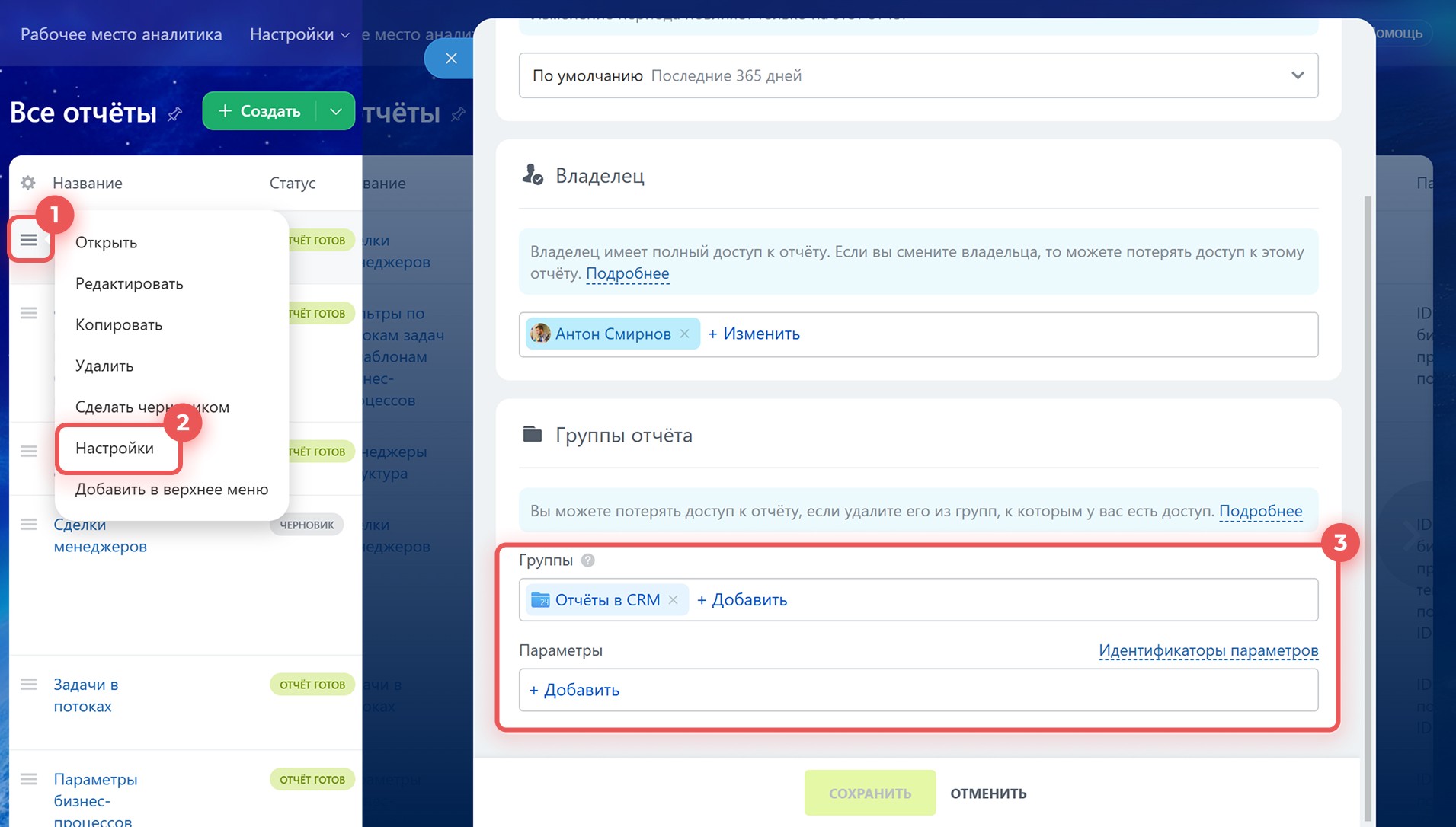The height and width of the screenshot is (827, 1456).
Task: Choose Копировать from the context menu
Action: click(119, 325)
